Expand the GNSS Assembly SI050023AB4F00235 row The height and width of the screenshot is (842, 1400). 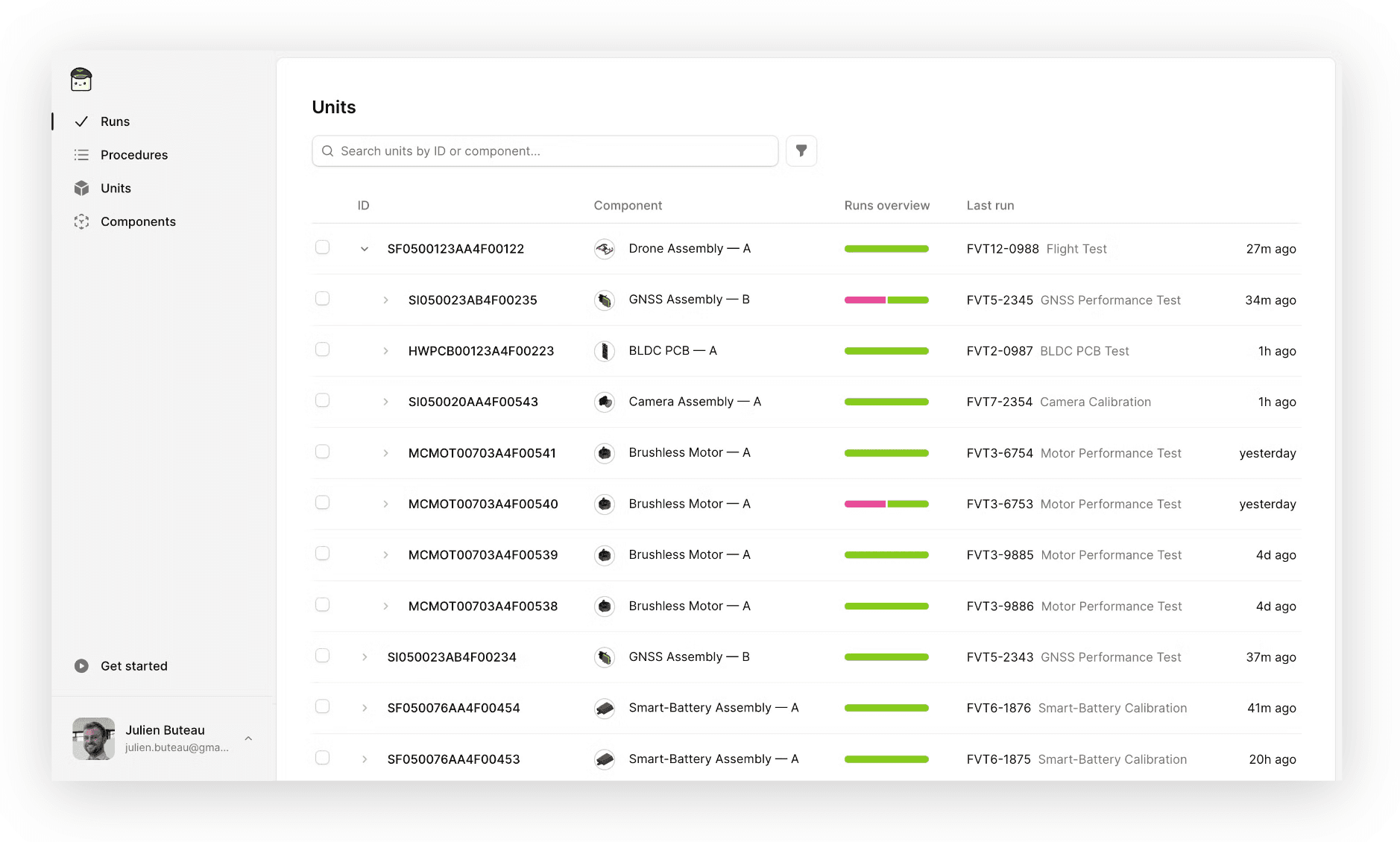pyautogui.click(x=385, y=300)
